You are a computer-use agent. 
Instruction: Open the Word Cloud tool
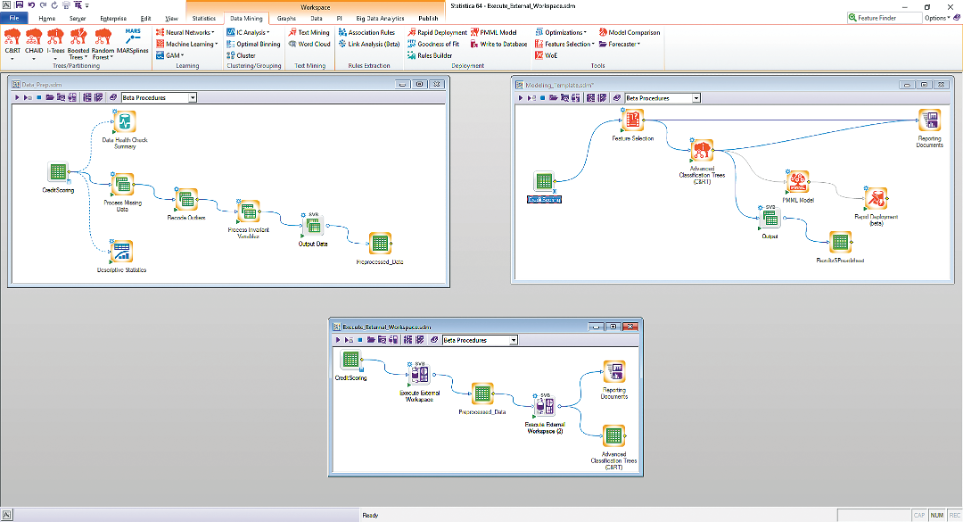pos(310,44)
